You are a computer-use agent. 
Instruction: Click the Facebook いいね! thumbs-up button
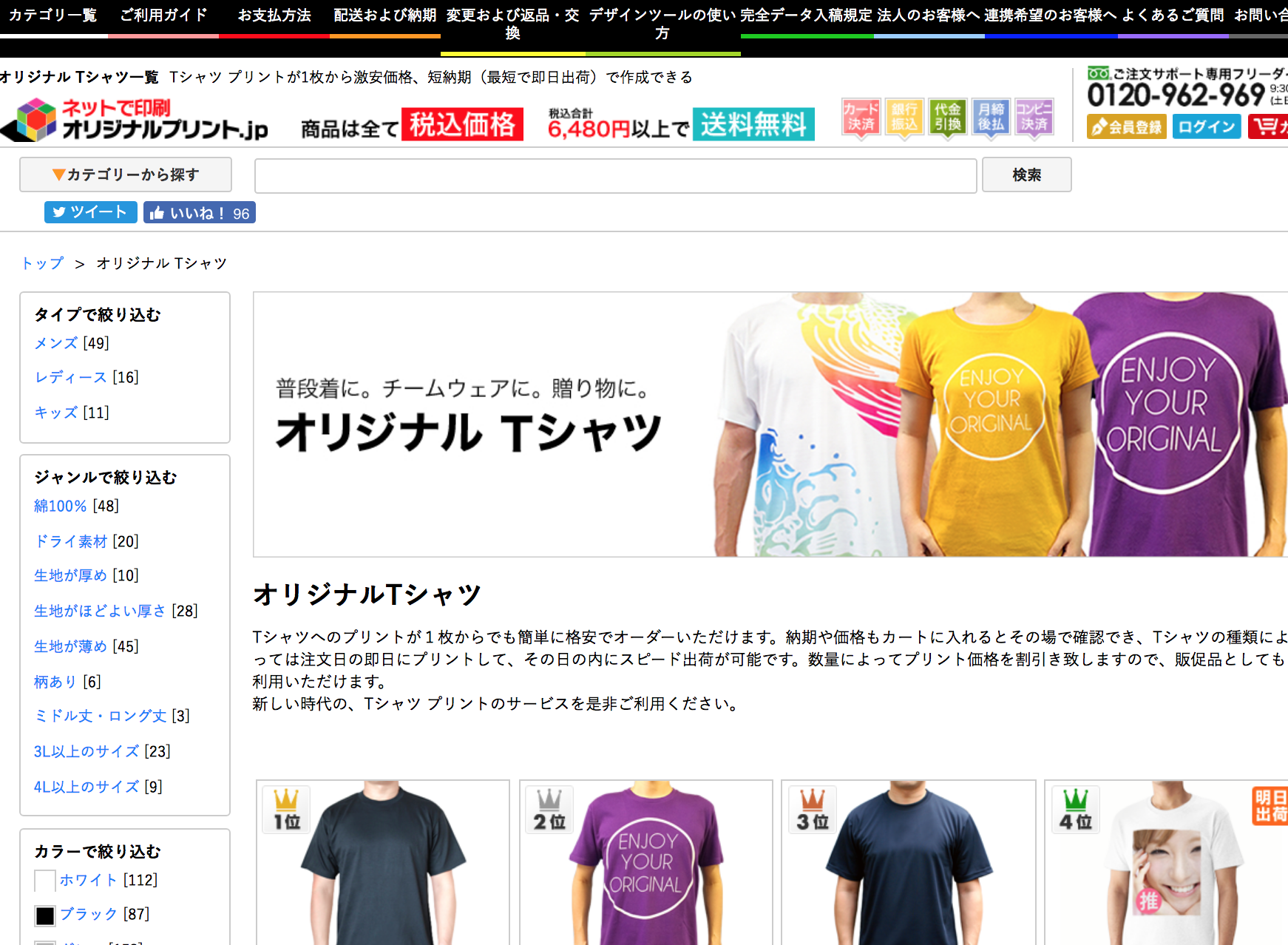[x=199, y=212]
